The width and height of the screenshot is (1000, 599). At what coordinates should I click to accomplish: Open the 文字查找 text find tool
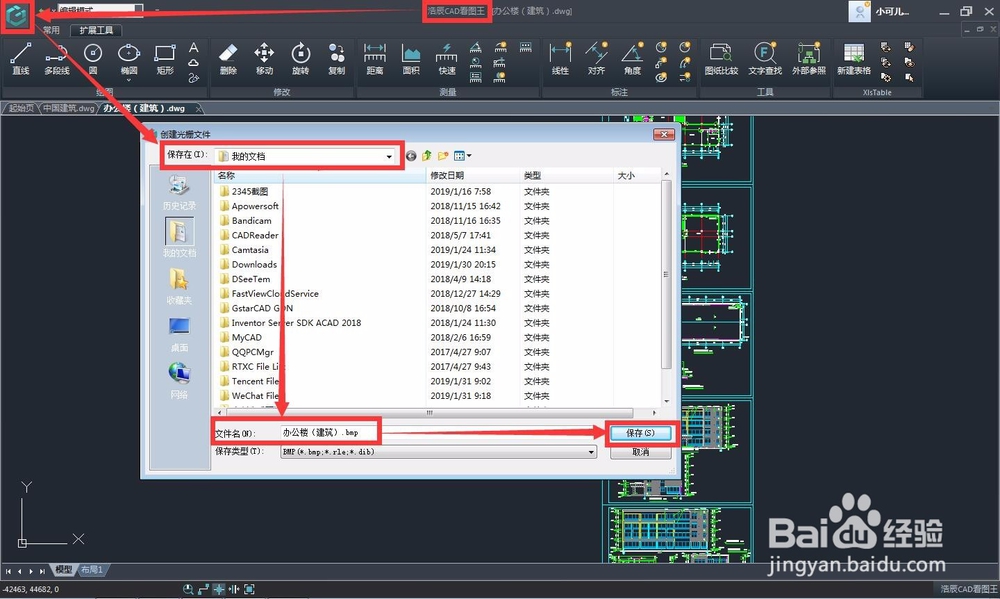click(765, 59)
